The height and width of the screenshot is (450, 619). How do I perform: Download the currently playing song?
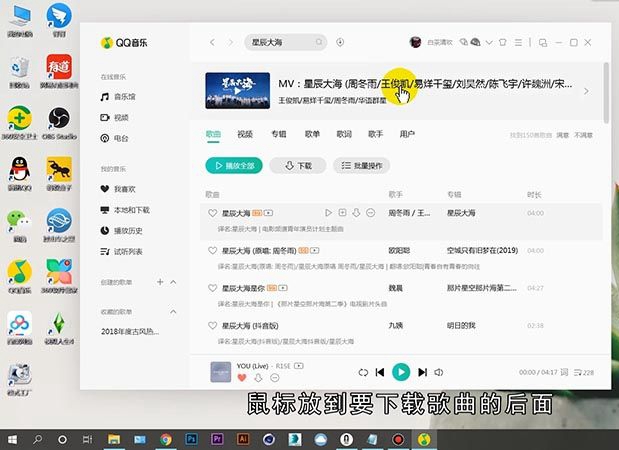258,378
